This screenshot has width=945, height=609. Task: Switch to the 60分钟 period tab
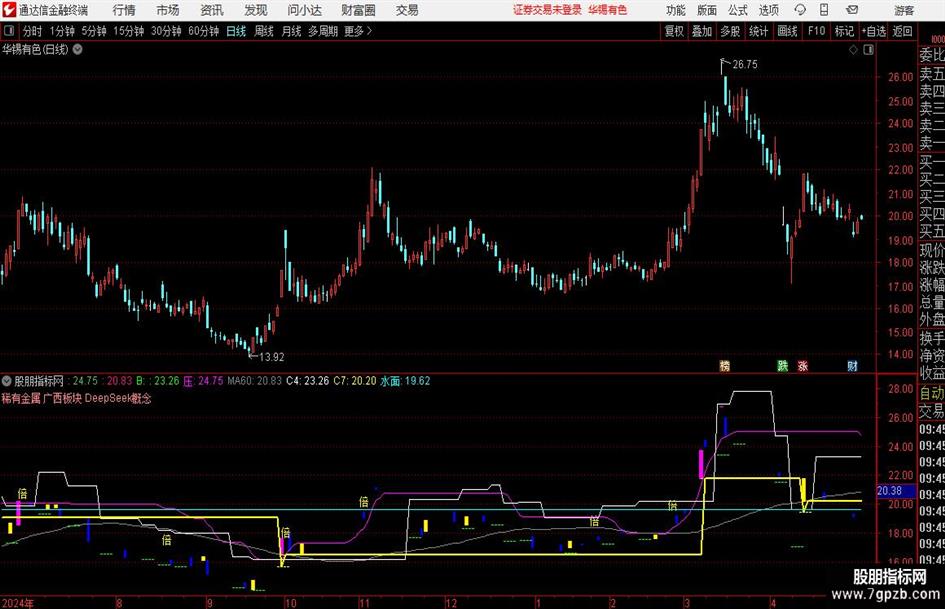pos(204,31)
